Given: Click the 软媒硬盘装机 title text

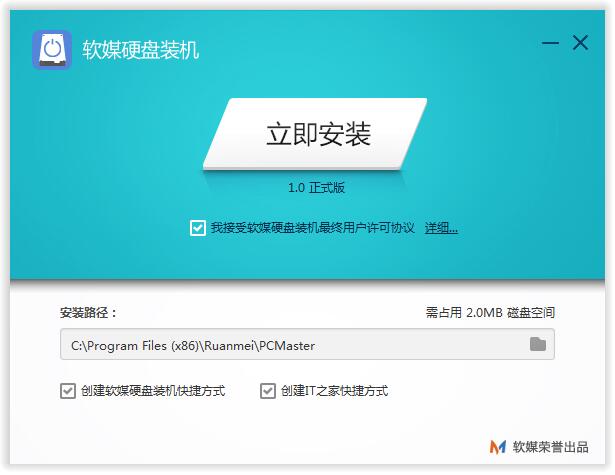Looking at the screenshot, I should pos(140,50).
